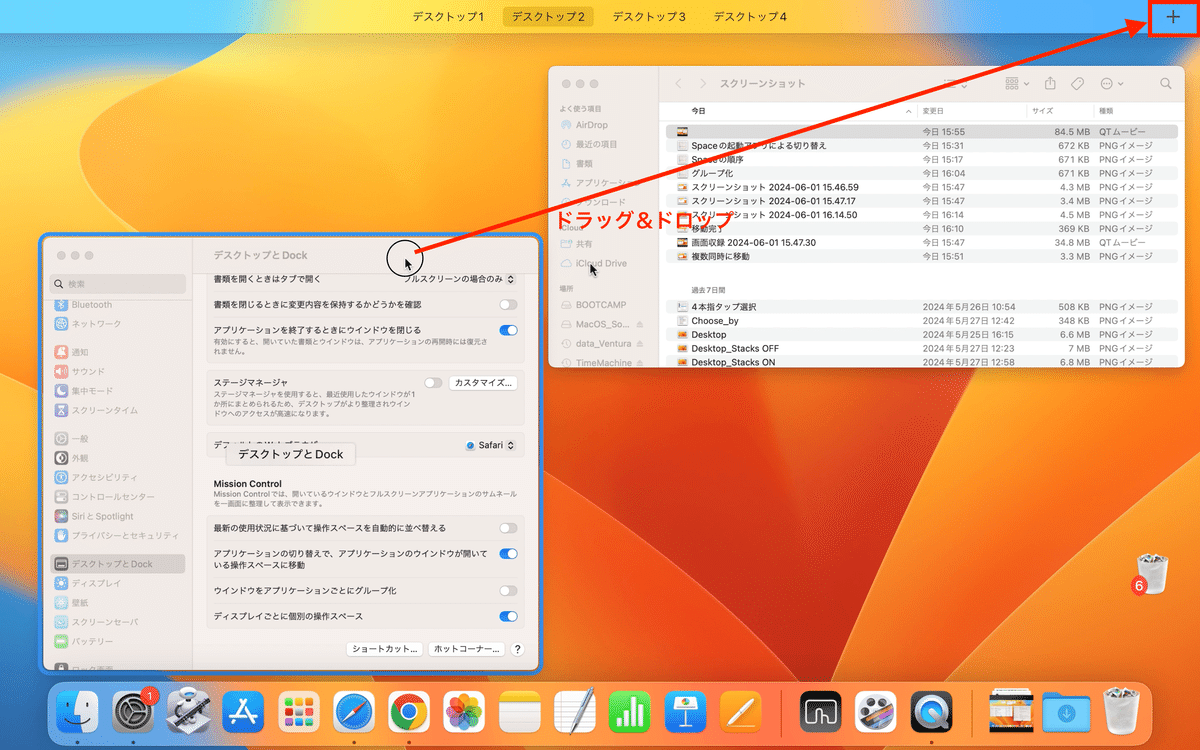The height and width of the screenshot is (750, 1200).
Task: Open QuickTime Player in the Dock
Action: click(x=932, y=713)
